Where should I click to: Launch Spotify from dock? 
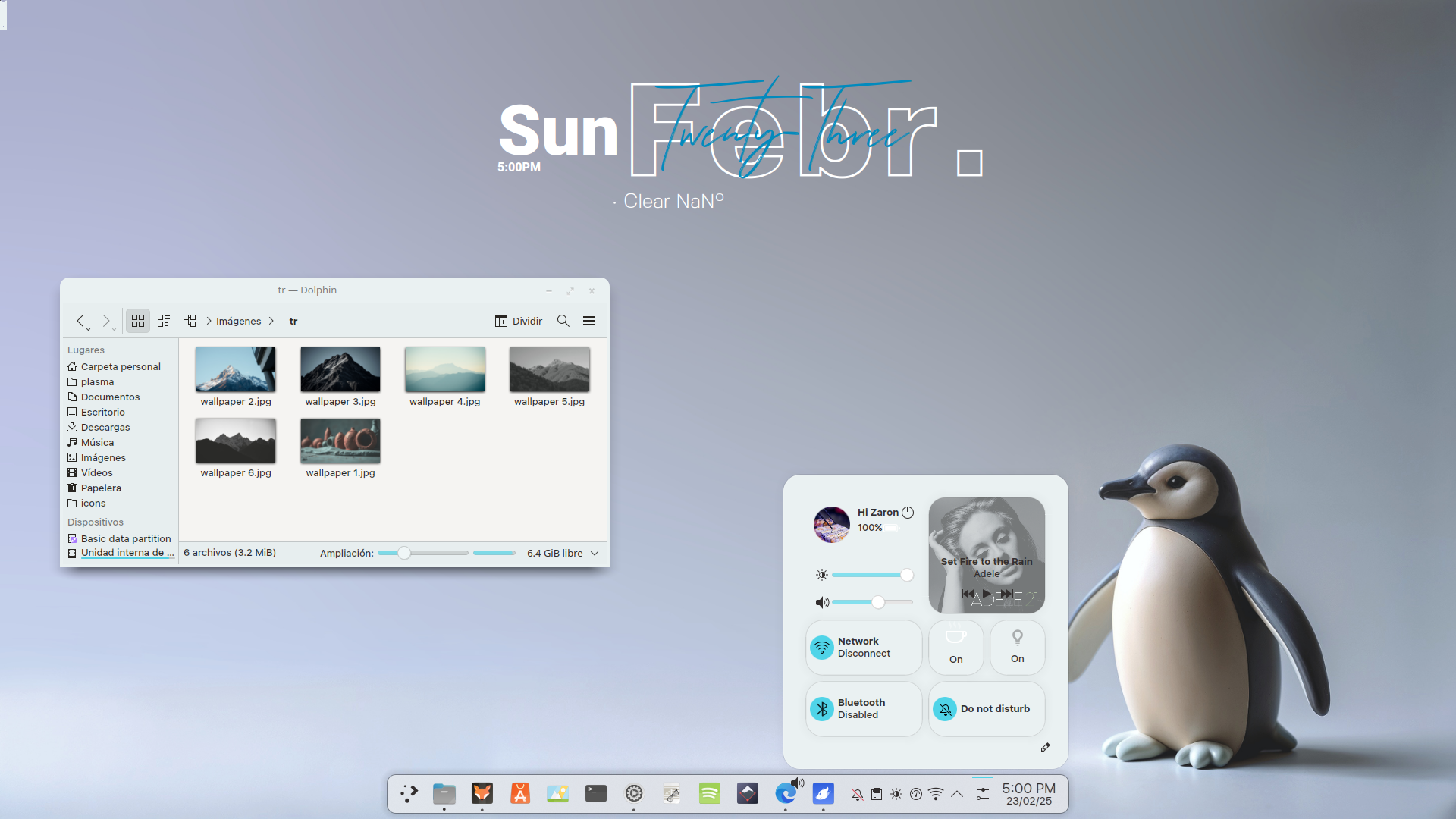710,794
